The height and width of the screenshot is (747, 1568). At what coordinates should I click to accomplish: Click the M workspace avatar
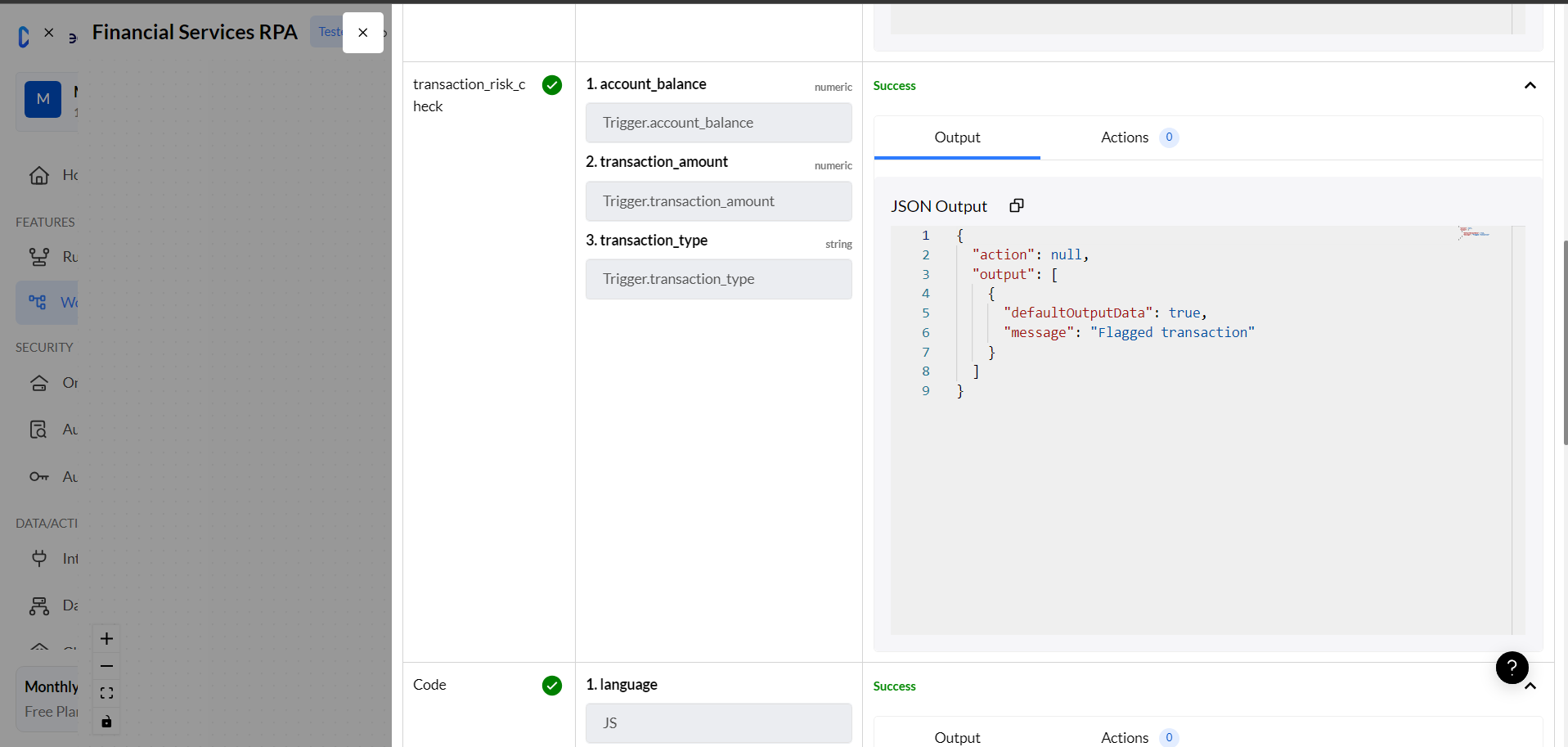pyautogui.click(x=43, y=99)
